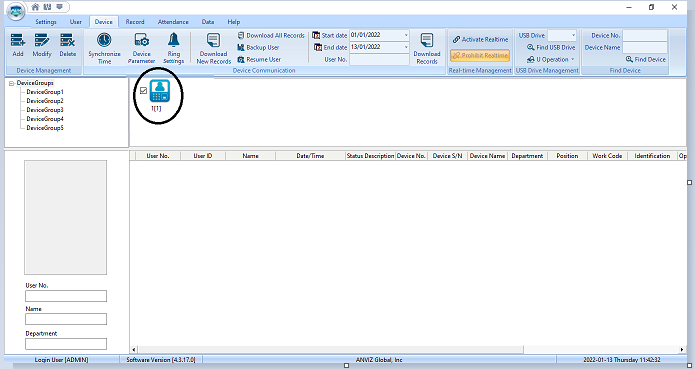The width and height of the screenshot is (695, 369).
Task: Click the left panel User No. field
Action: 66,296
